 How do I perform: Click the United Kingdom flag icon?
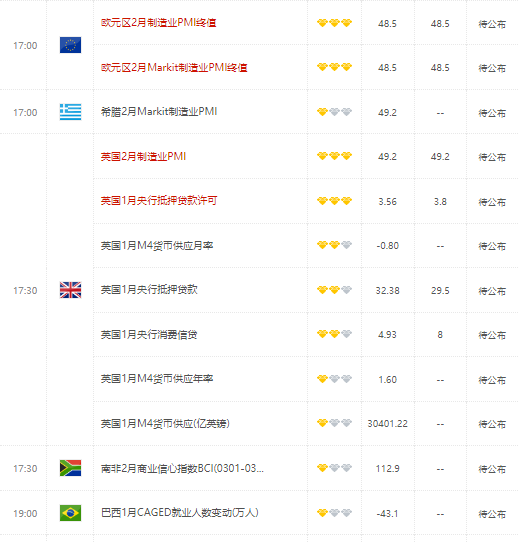pyautogui.click(x=70, y=290)
